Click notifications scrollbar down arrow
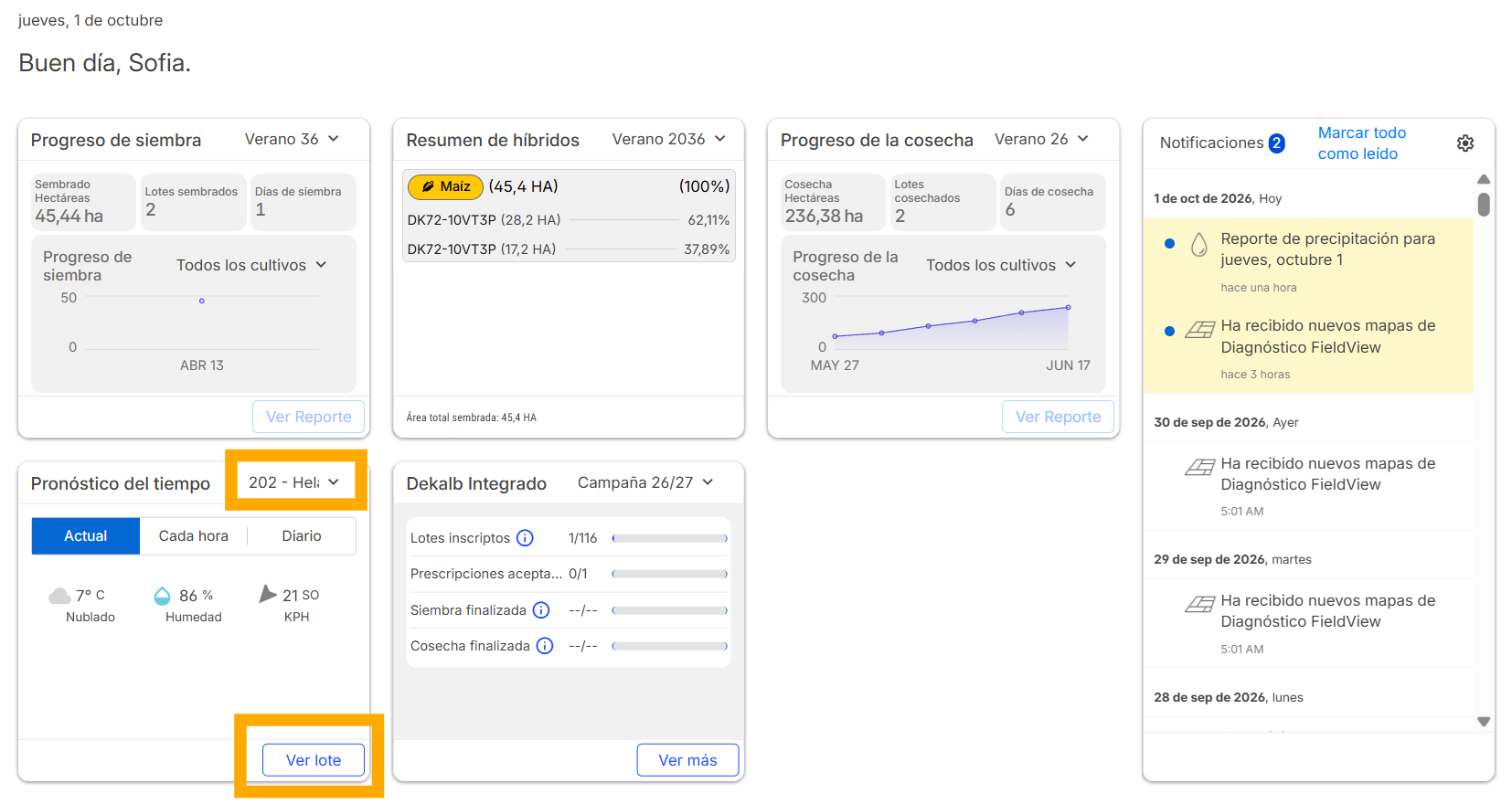 (1484, 722)
